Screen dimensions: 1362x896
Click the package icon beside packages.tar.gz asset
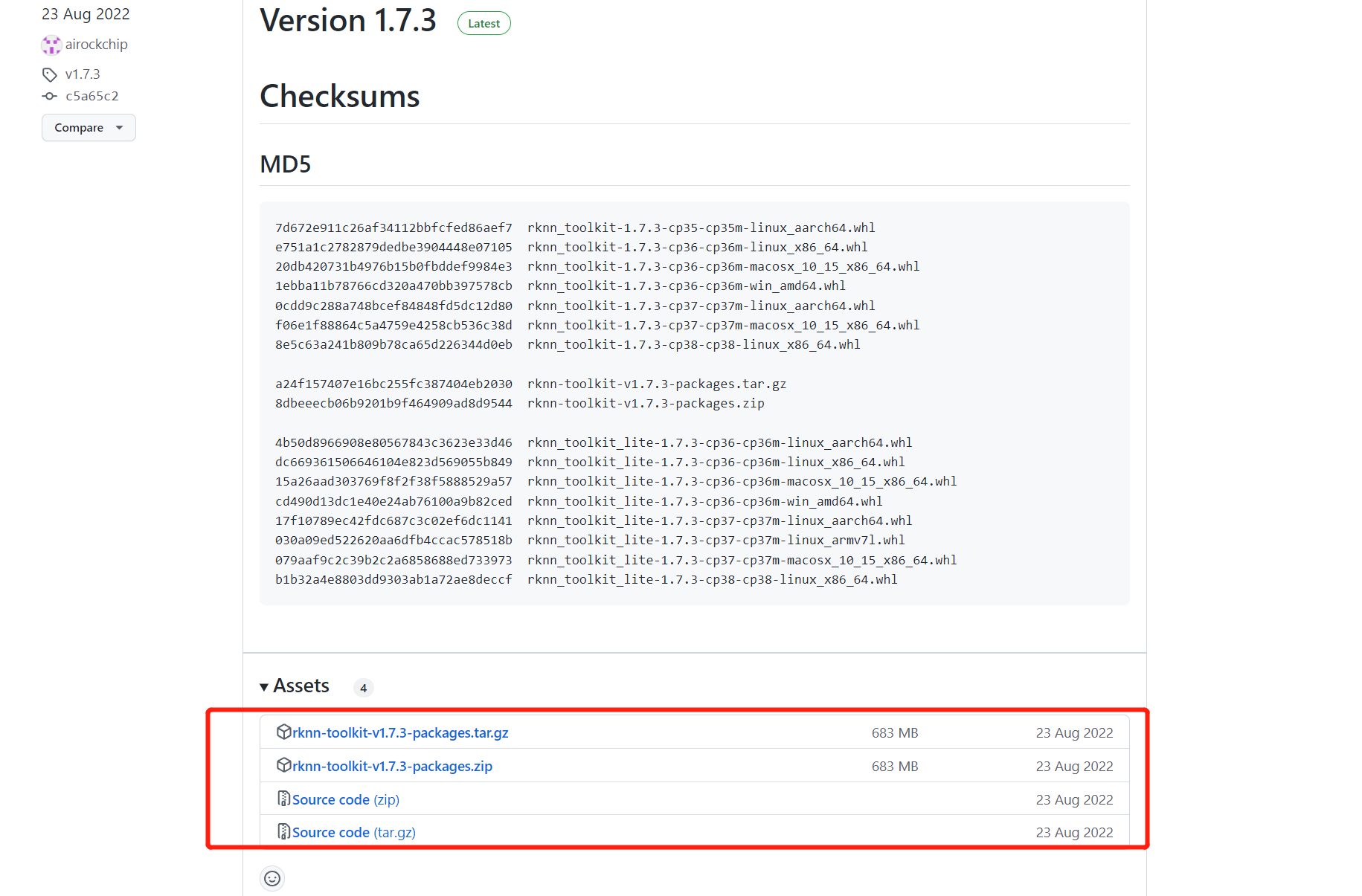coord(283,732)
